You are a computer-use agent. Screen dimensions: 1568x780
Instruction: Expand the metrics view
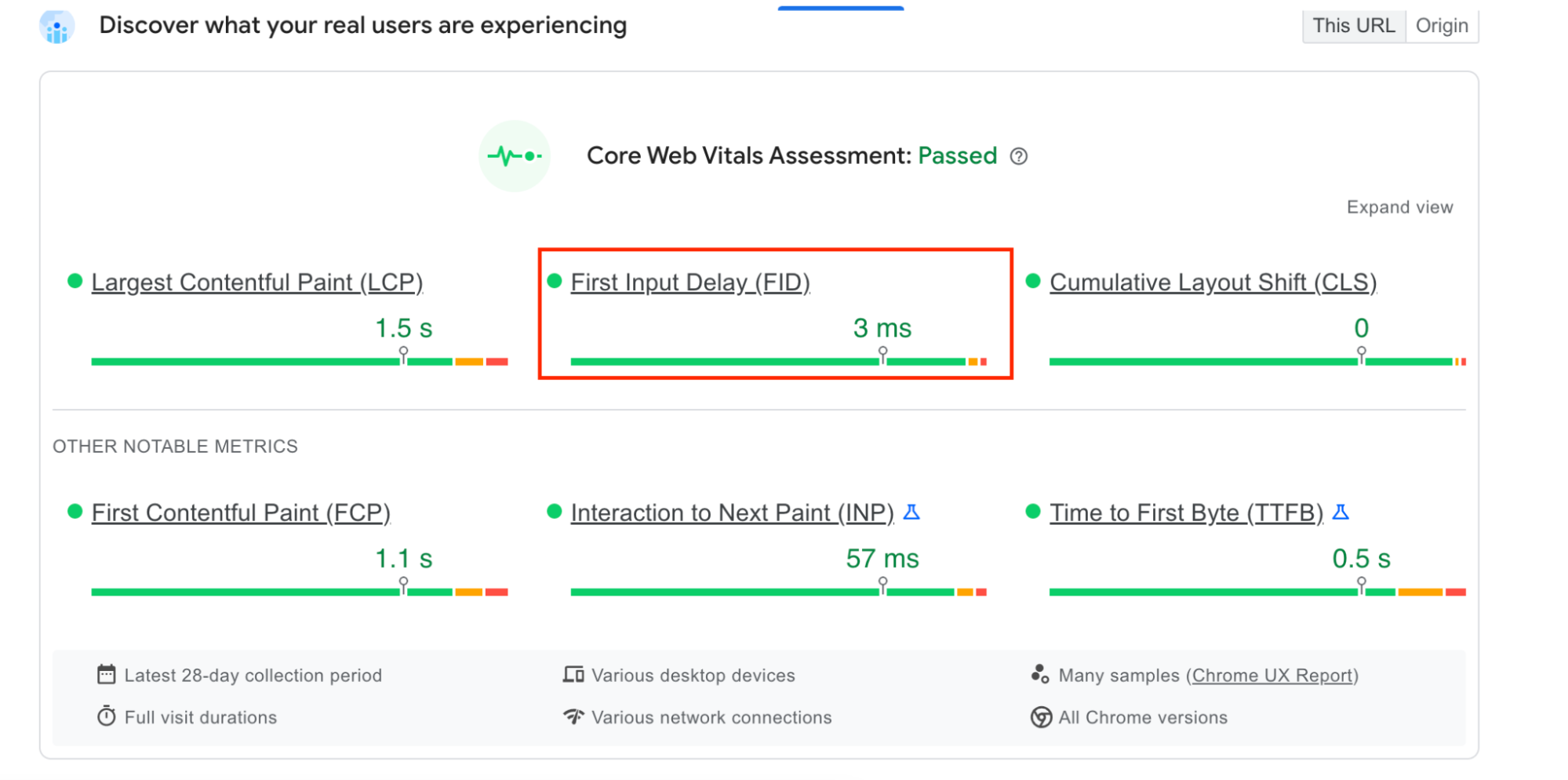[x=1399, y=207]
